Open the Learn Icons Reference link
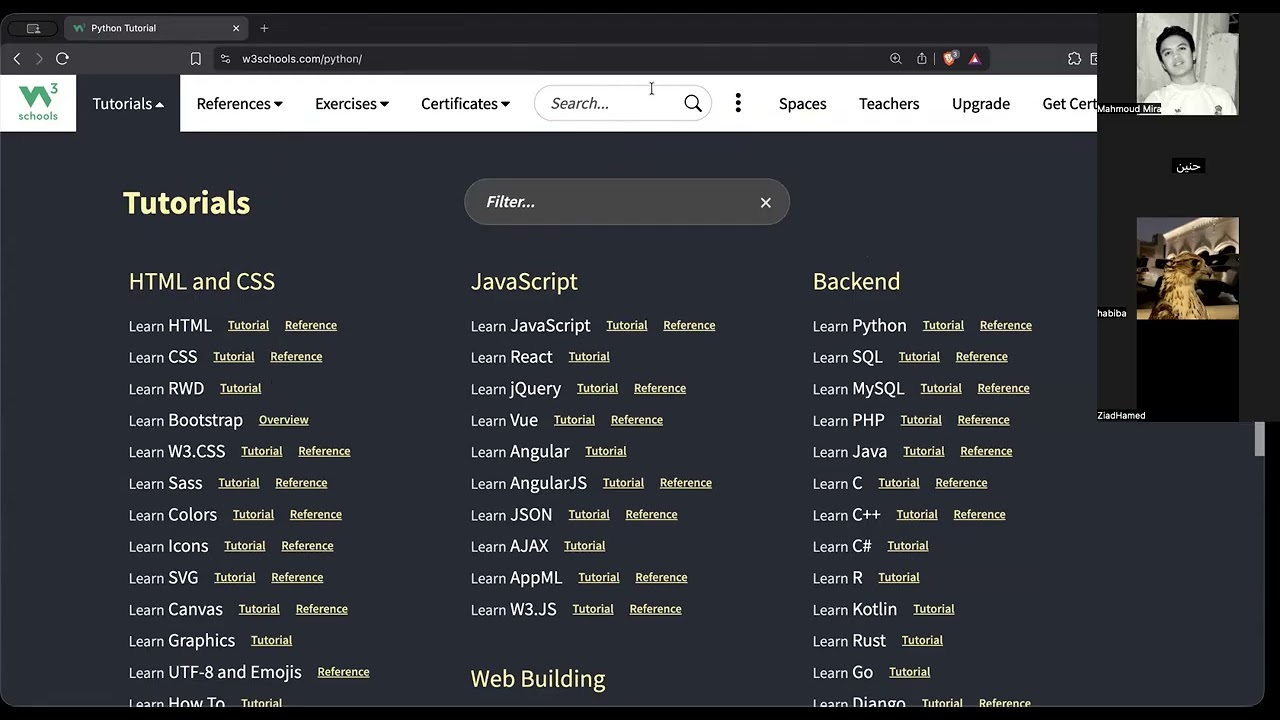Viewport: 1280px width, 720px height. pos(307,546)
